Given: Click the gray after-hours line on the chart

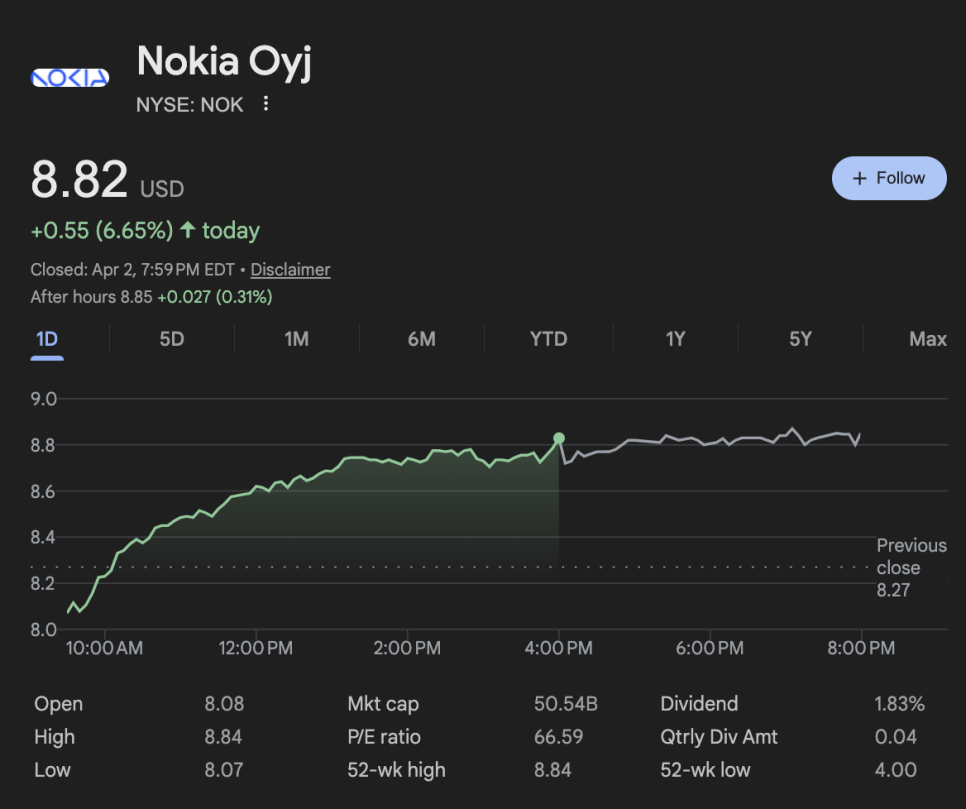Looking at the screenshot, I should (x=700, y=441).
